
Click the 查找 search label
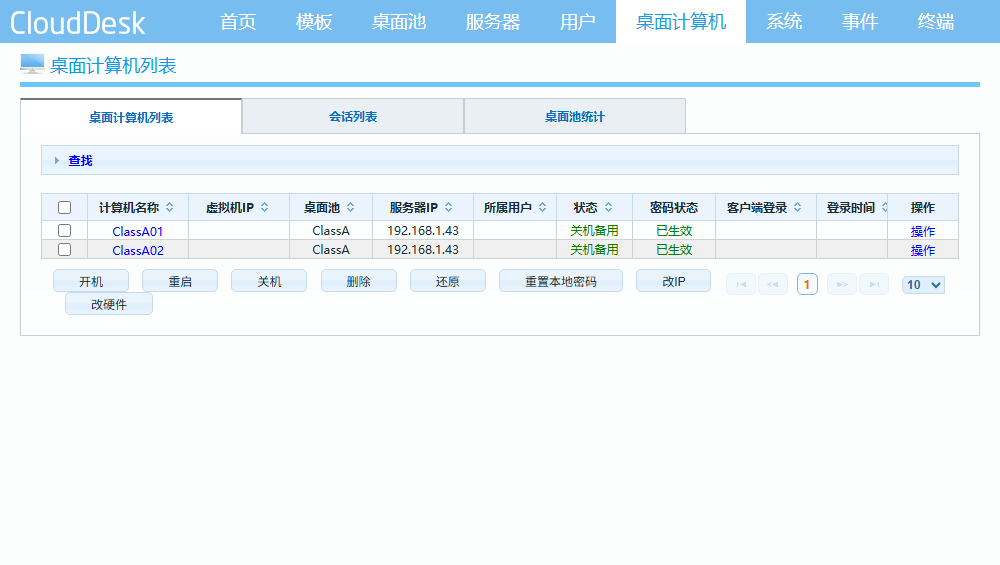tap(80, 161)
